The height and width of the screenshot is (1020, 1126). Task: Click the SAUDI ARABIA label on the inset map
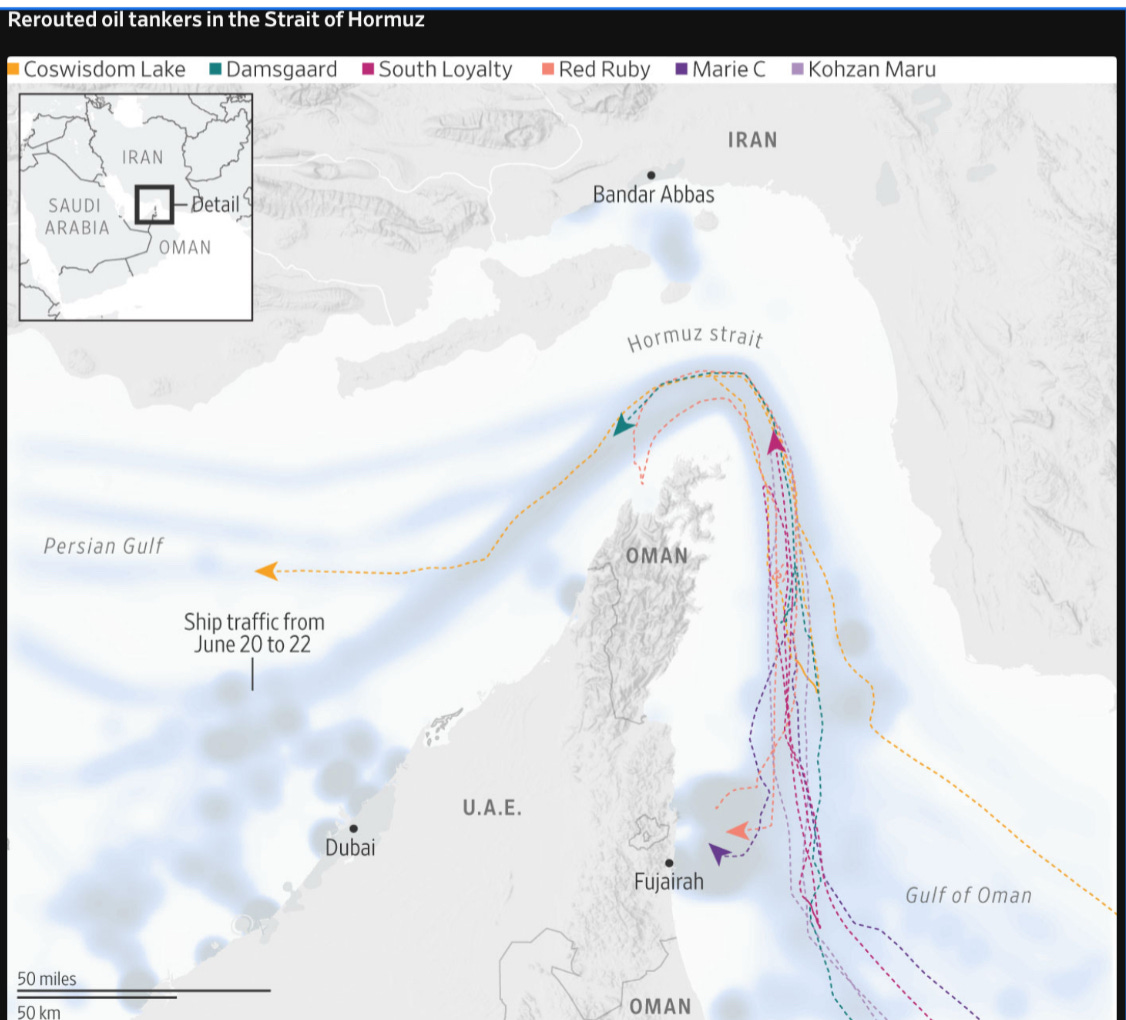point(77,217)
